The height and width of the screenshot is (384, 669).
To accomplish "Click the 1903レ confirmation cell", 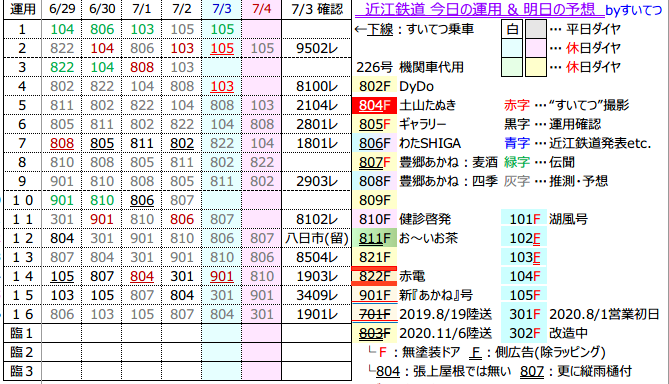I will point(317,276).
